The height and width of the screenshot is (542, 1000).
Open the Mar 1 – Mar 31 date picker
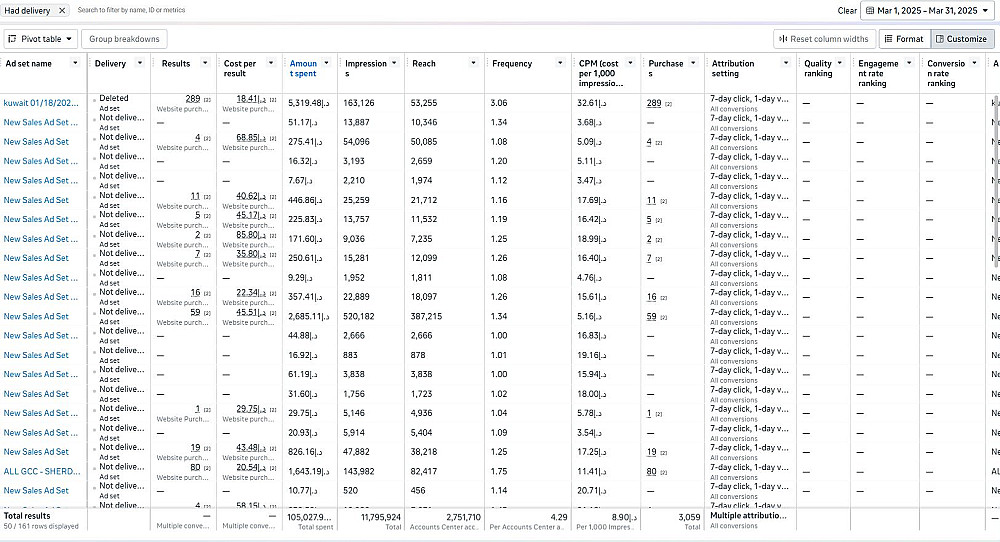(x=927, y=10)
